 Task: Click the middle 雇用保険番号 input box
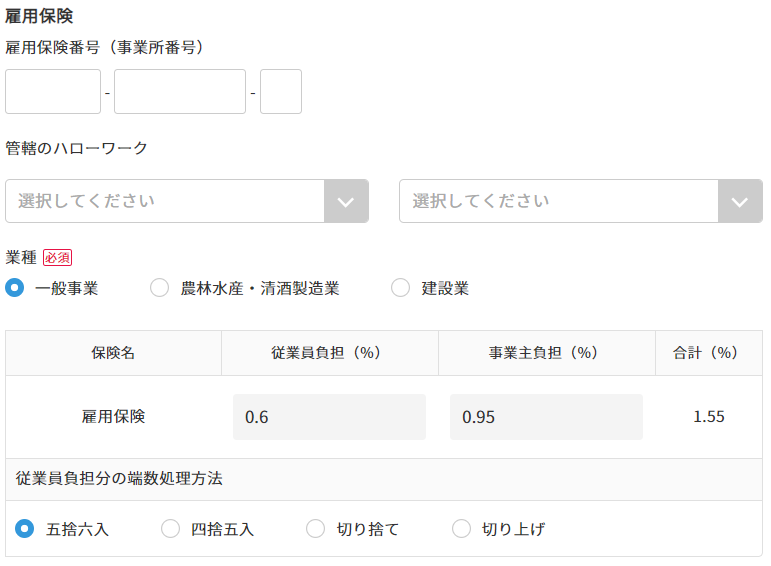[180, 92]
